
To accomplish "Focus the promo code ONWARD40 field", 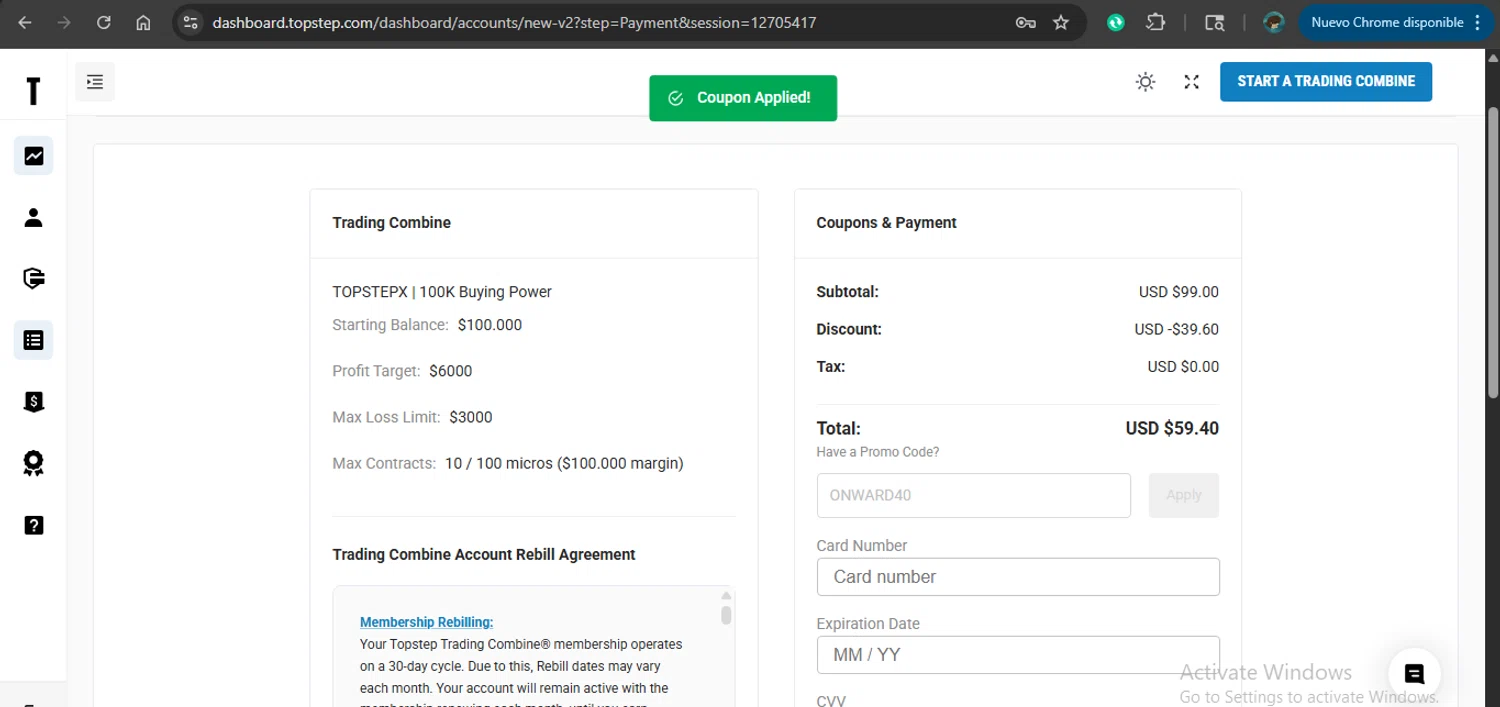I will pyautogui.click(x=973, y=495).
